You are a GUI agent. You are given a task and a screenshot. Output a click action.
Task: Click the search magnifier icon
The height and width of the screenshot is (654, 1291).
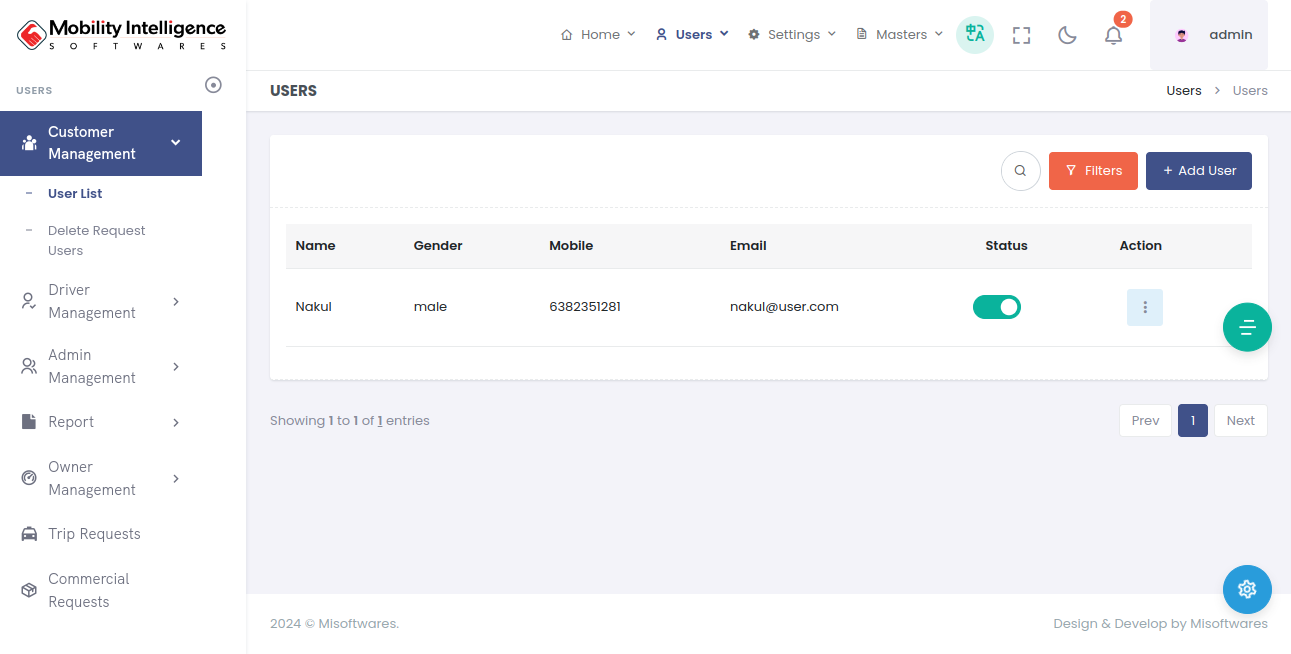(1020, 171)
